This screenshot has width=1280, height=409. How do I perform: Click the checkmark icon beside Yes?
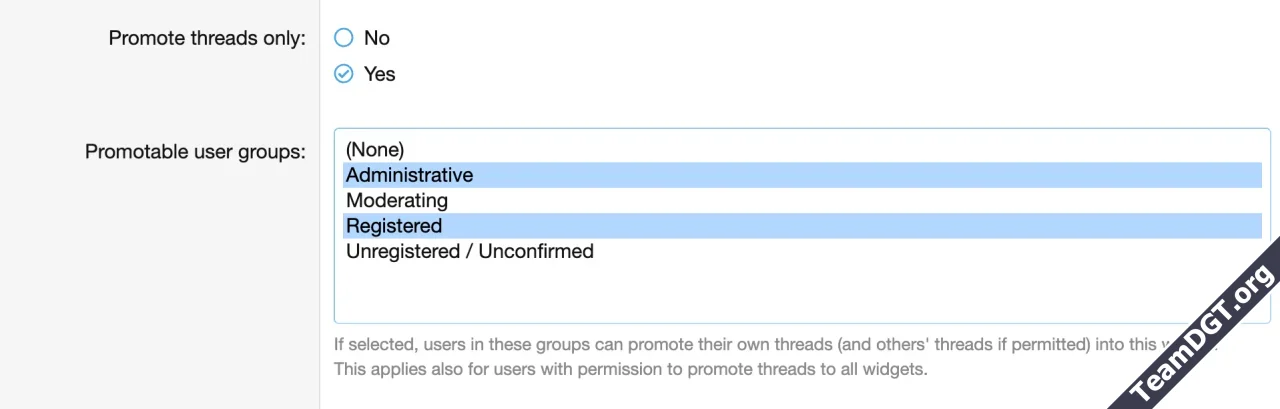coord(344,74)
